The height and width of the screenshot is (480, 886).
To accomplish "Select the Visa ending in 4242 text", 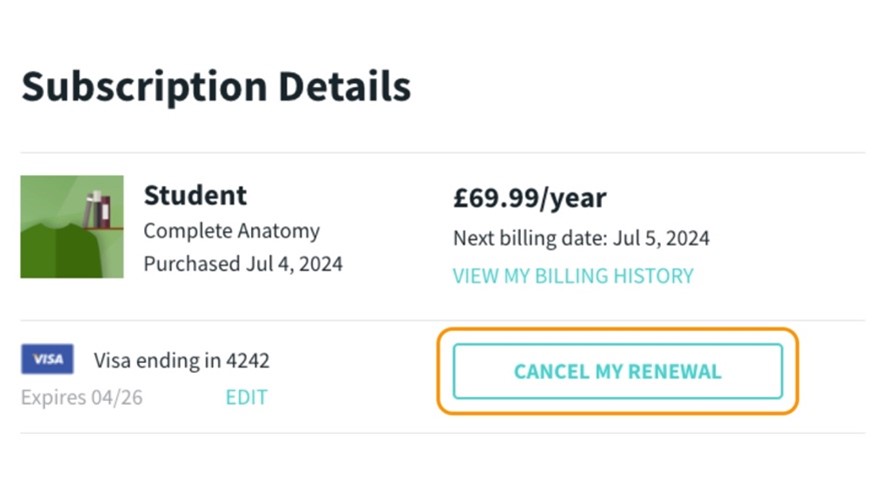I will (x=182, y=360).
